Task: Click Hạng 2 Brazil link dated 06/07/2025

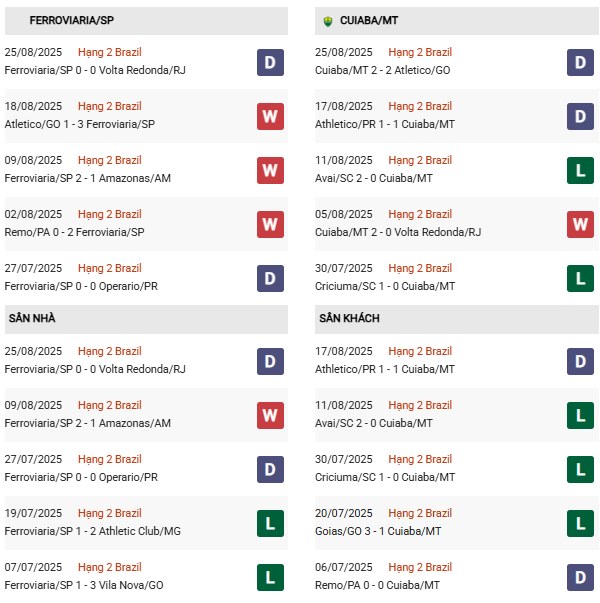Action: pos(420,567)
